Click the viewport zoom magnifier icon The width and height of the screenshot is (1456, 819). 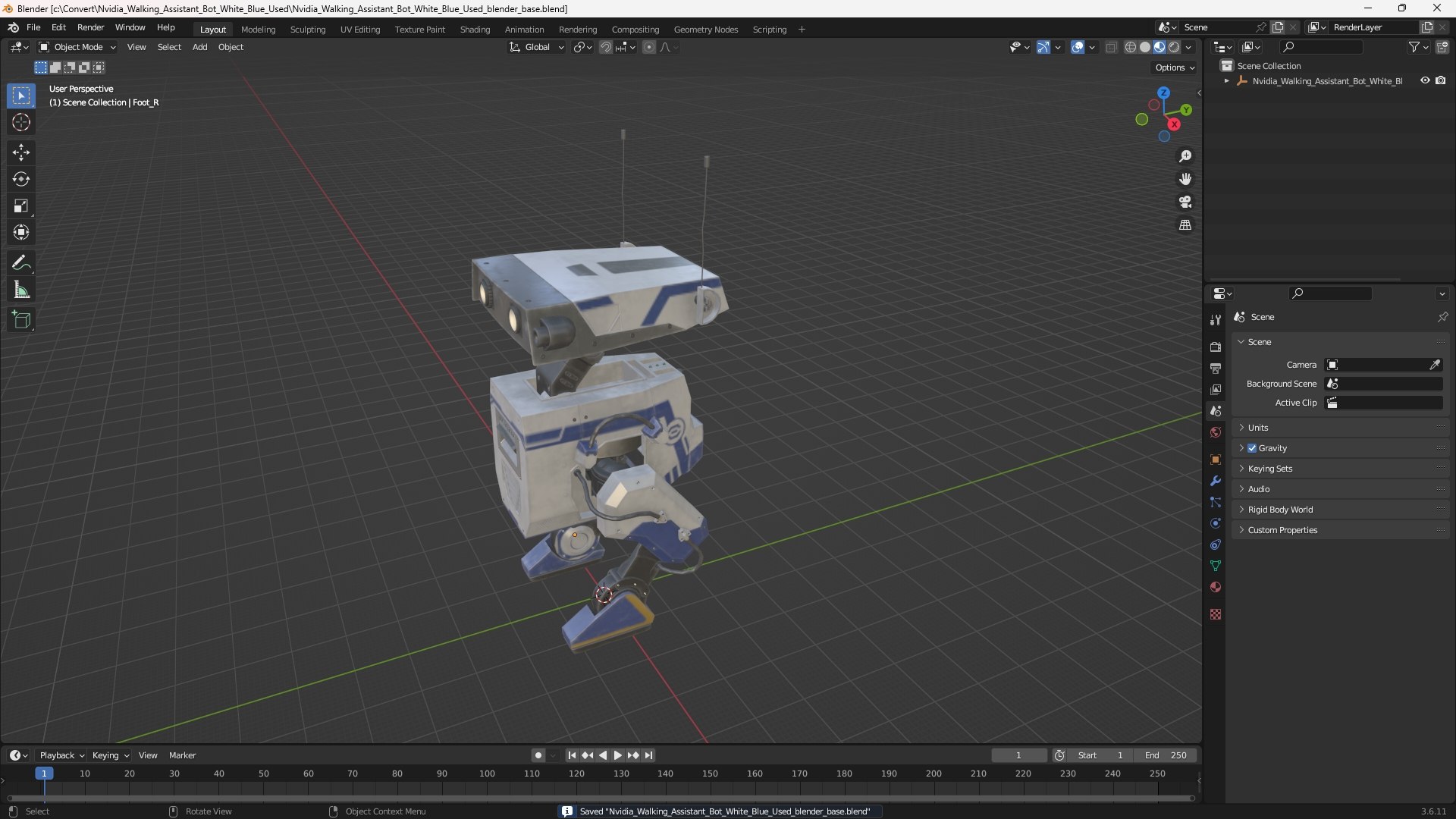click(x=1185, y=156)
